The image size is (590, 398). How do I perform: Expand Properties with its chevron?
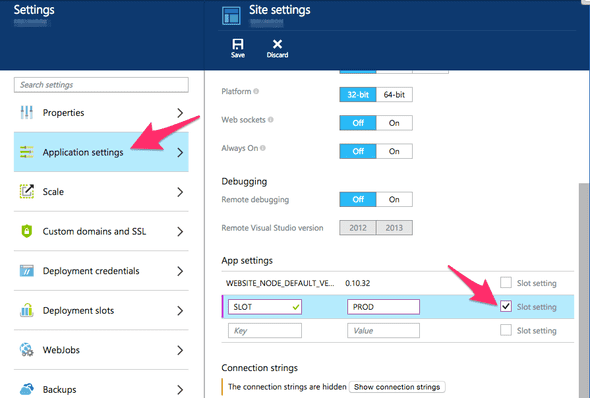click(x=180, y=112)
